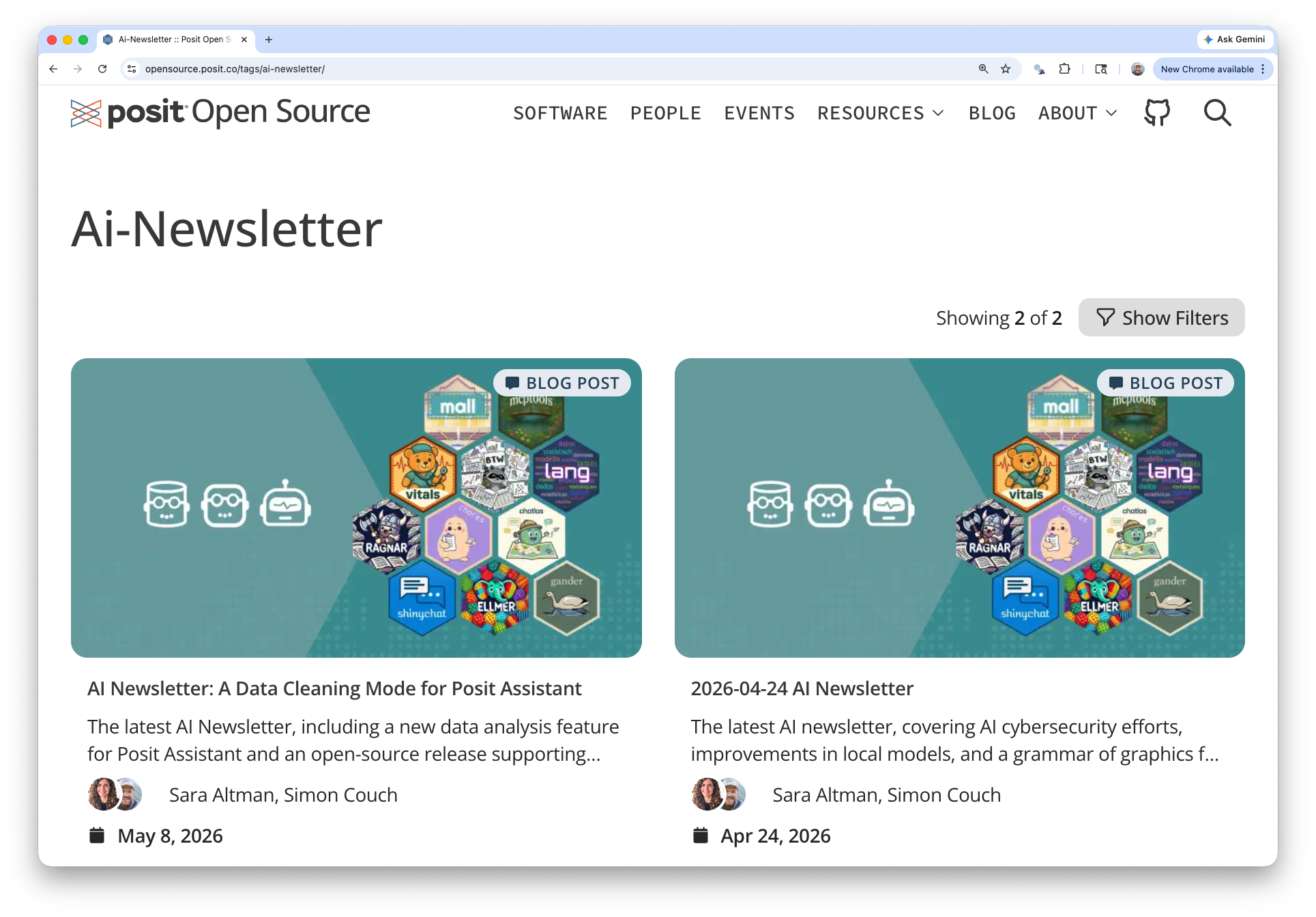Click the hex sticker thumbnail of the May 8 post
Viewport: 1316px width, 917px height.
tap(356, 508)
